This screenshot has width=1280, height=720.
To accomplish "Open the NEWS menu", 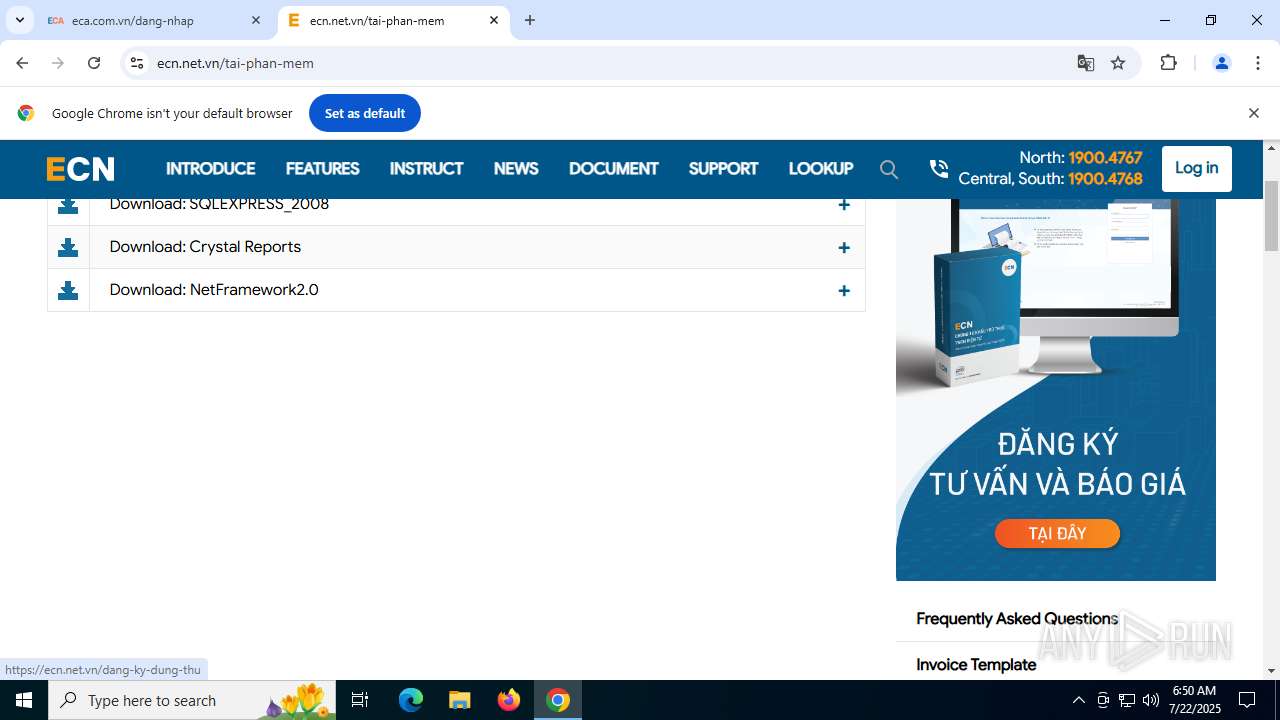I will click(x=516, y=169).
